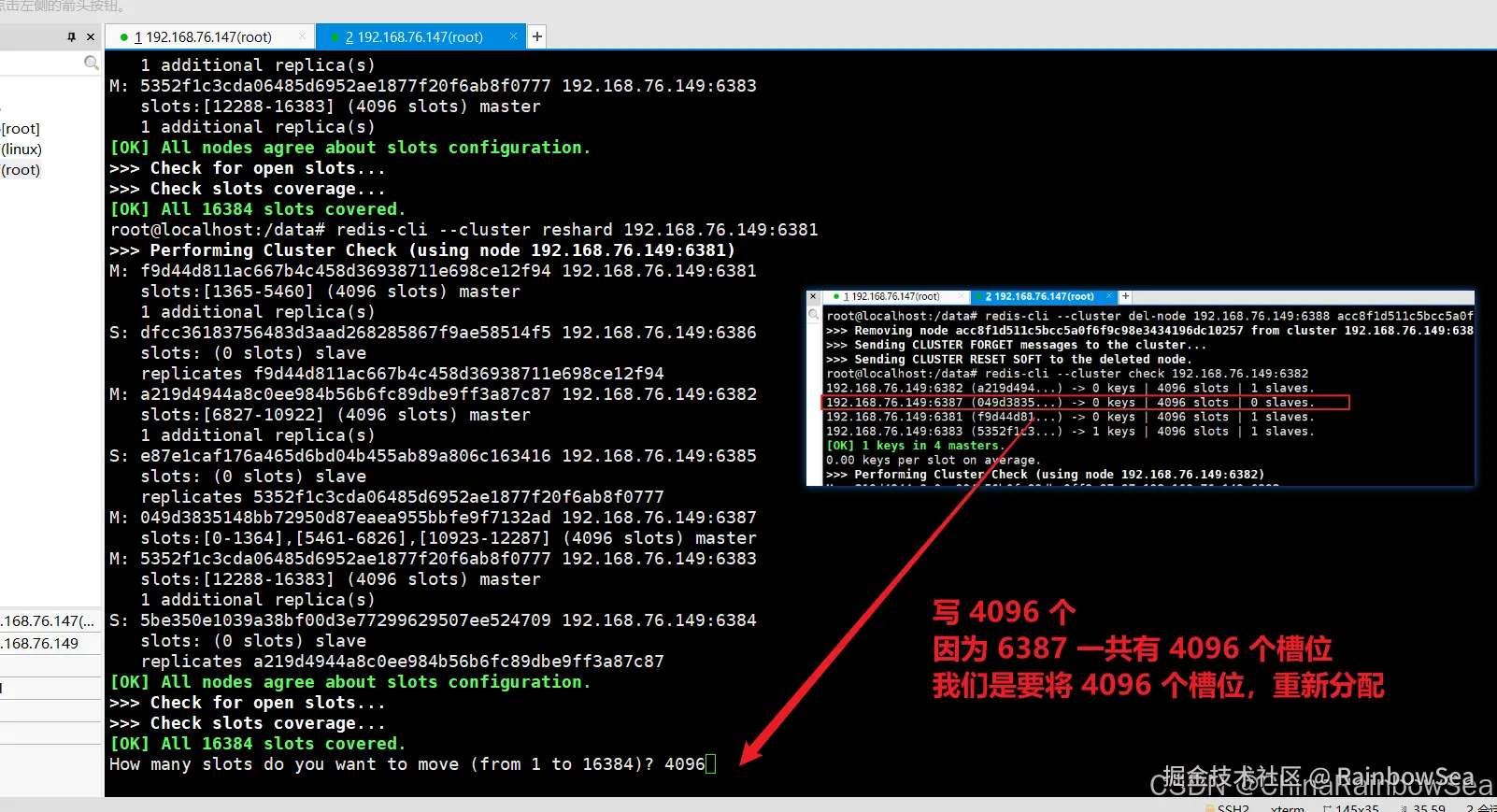Click the 'replicates f9d44d811ac667b4c458d36938711e698ce12f94' line
This screenshot has height=812, width=1497.
(x=402, y=374)
